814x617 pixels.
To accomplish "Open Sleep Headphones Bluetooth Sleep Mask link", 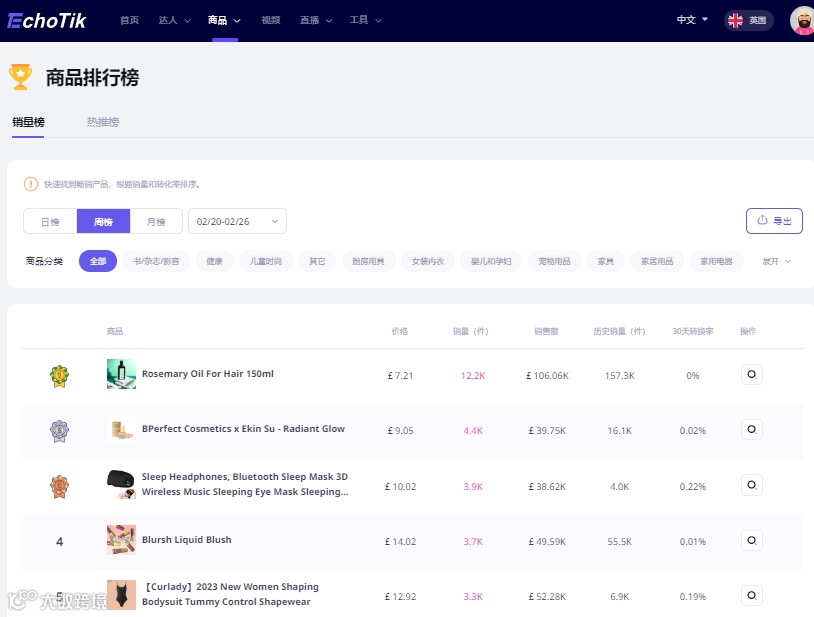I will 245,484.
